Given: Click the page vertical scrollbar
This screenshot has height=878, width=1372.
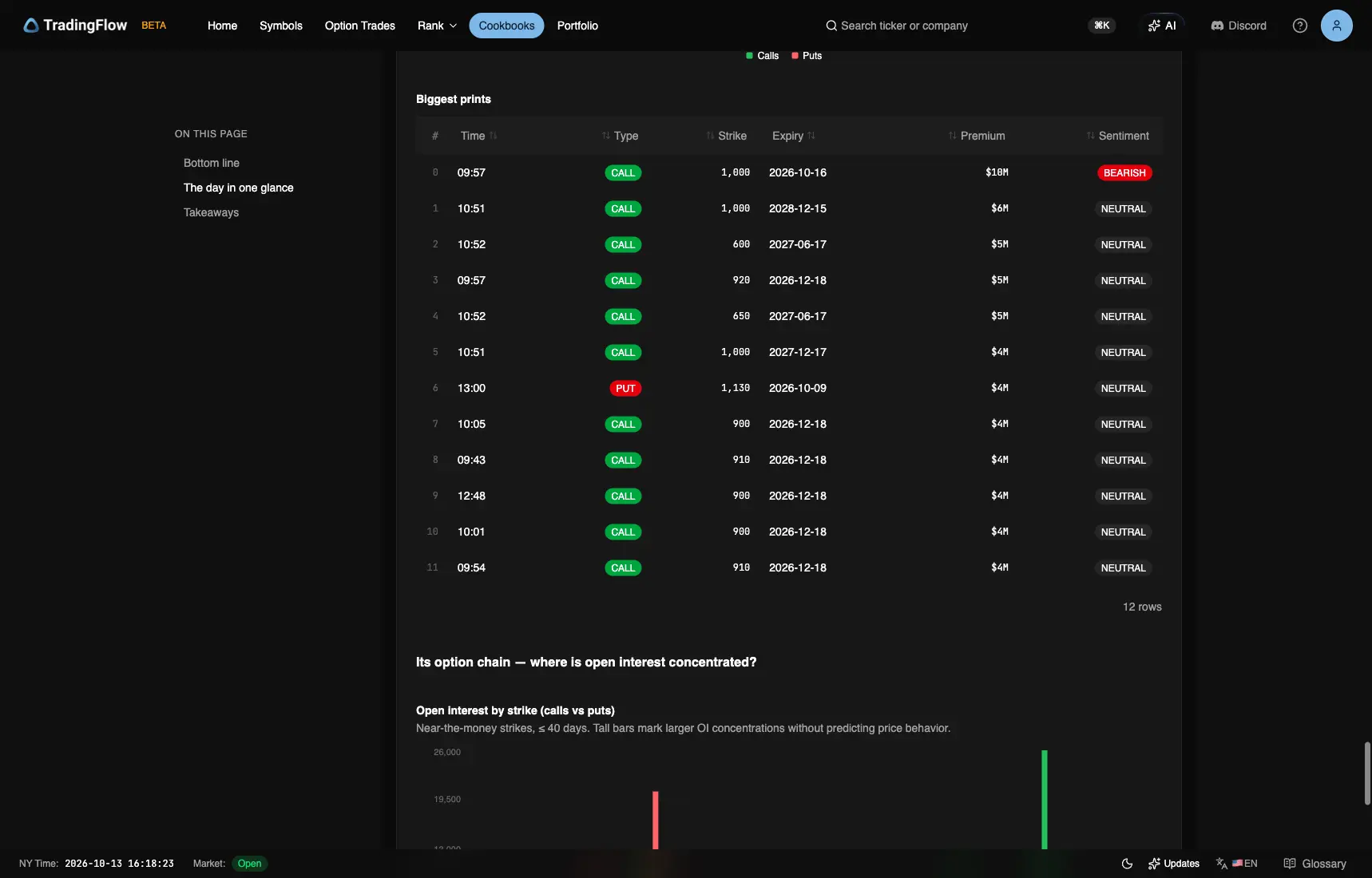Looking at the screenshot, I should (1367, 773).
